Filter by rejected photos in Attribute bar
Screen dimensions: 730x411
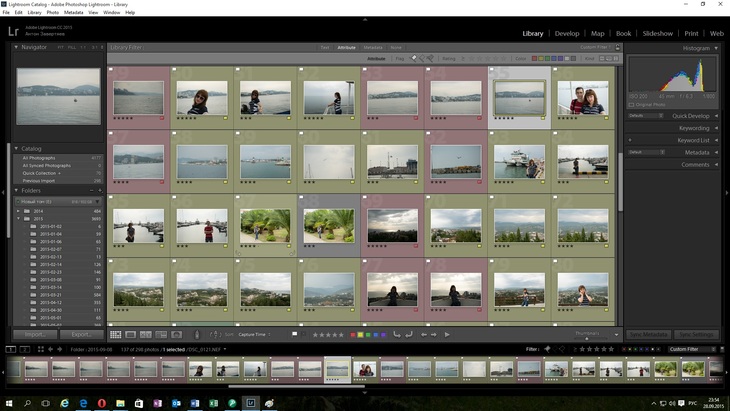[430, 59]
